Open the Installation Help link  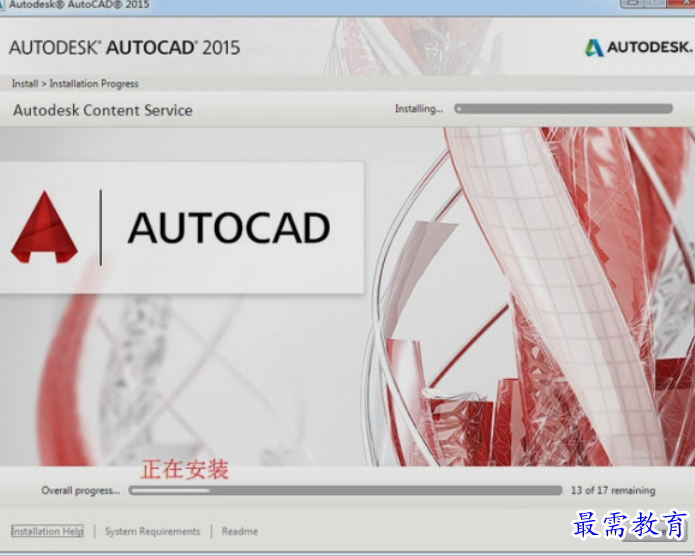pos(47,531)
